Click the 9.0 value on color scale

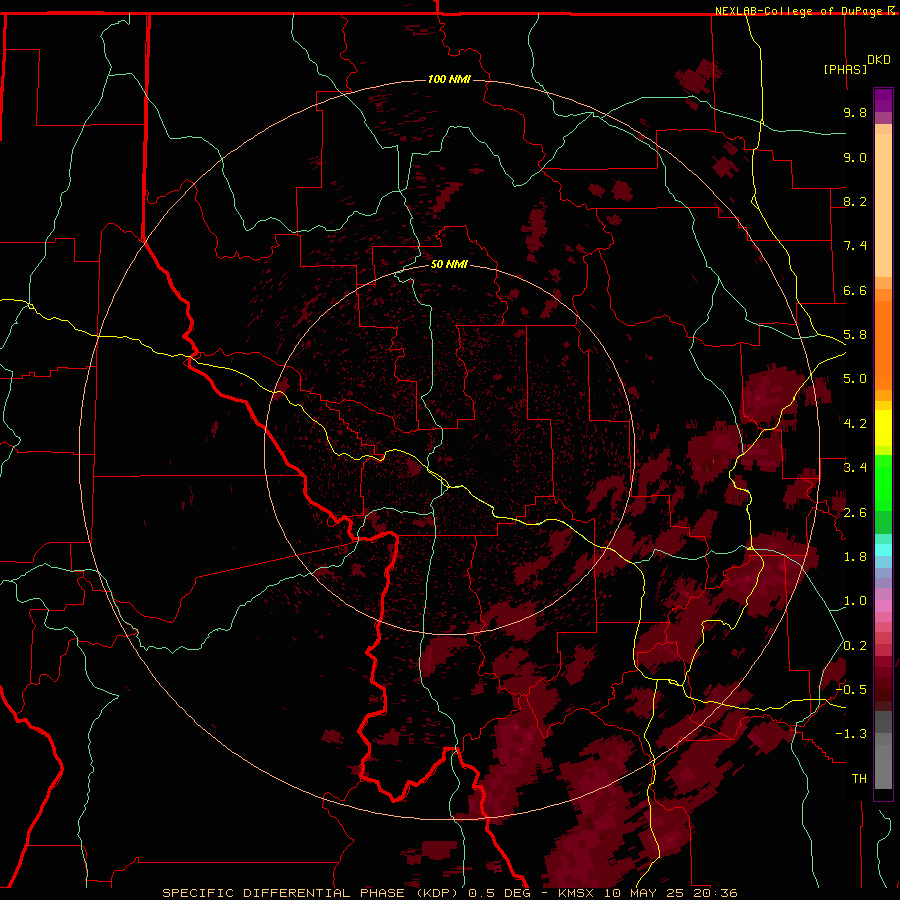pos(855,157)
